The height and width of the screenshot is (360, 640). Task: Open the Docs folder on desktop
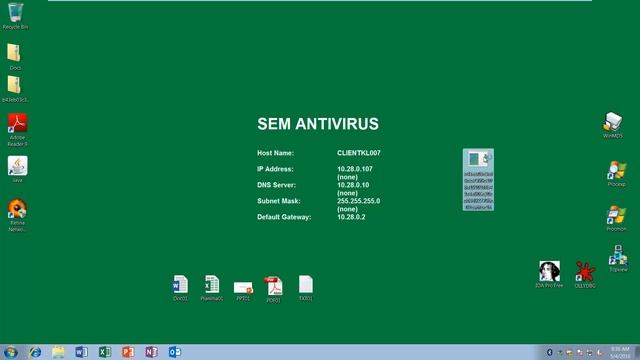pyautogui.click(x=14, y=57)
